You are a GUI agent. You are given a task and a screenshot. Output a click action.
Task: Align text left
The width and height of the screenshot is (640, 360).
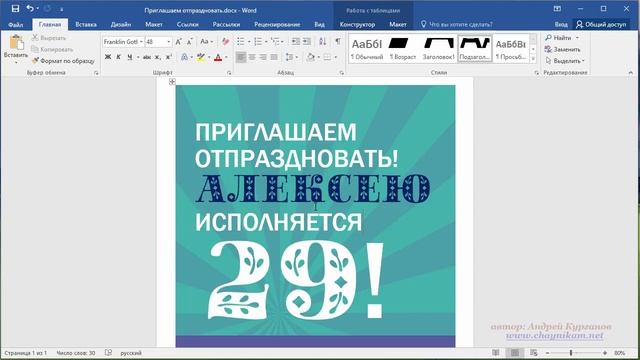click(x=241, y=57)
